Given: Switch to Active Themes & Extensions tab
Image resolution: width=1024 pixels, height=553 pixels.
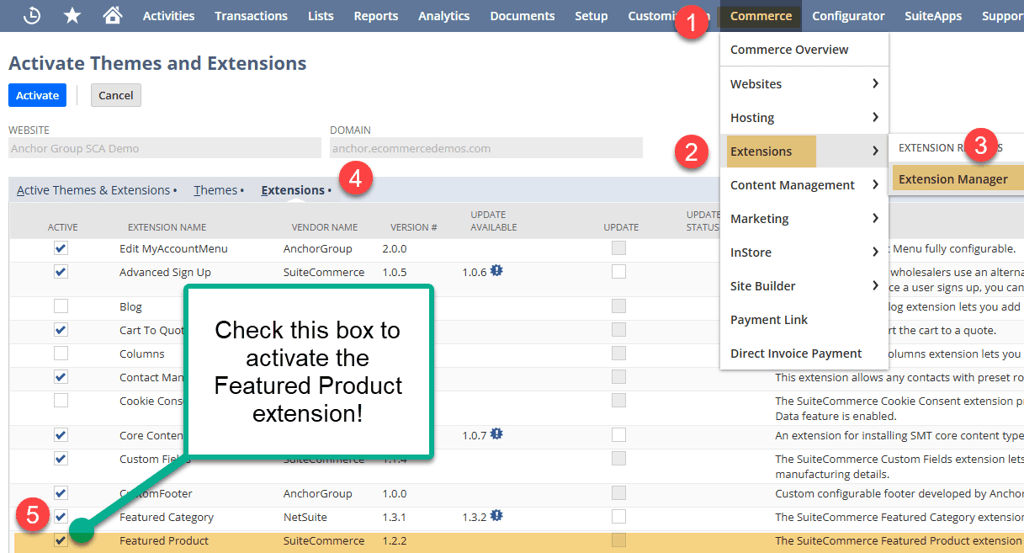Looking at the screenshot, I should pyautogui.click(x=93, y=190).
